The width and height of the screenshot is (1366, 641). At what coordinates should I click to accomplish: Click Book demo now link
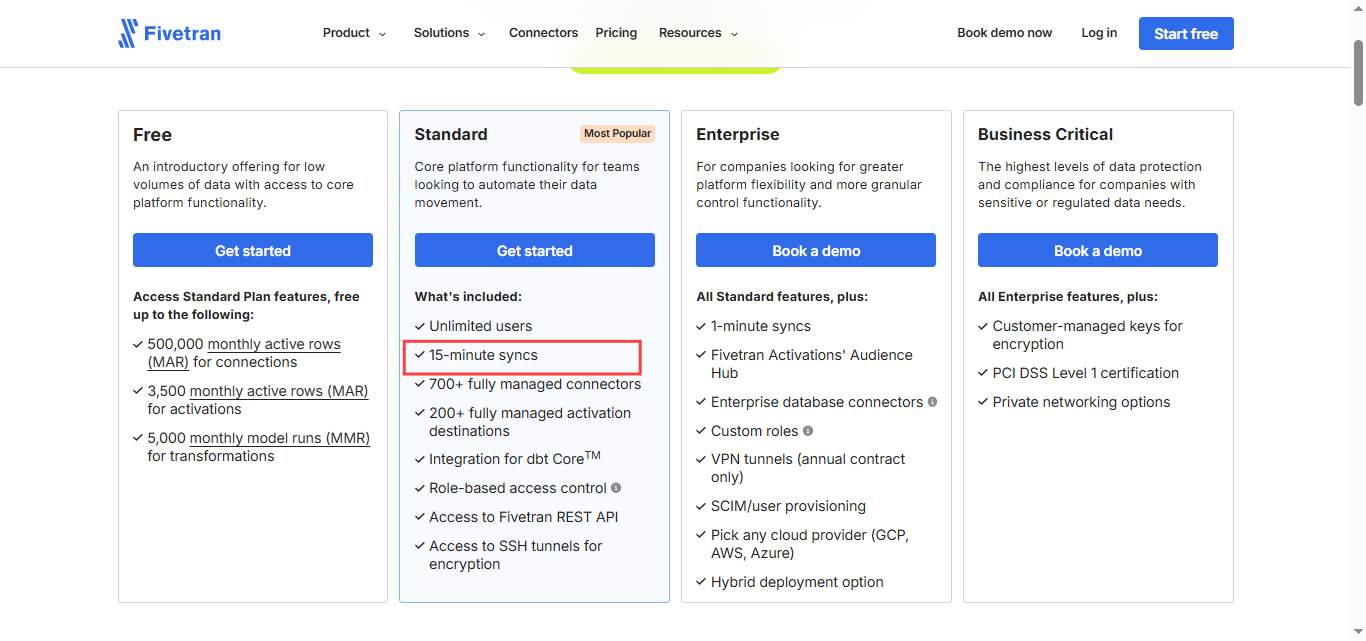1004,33
